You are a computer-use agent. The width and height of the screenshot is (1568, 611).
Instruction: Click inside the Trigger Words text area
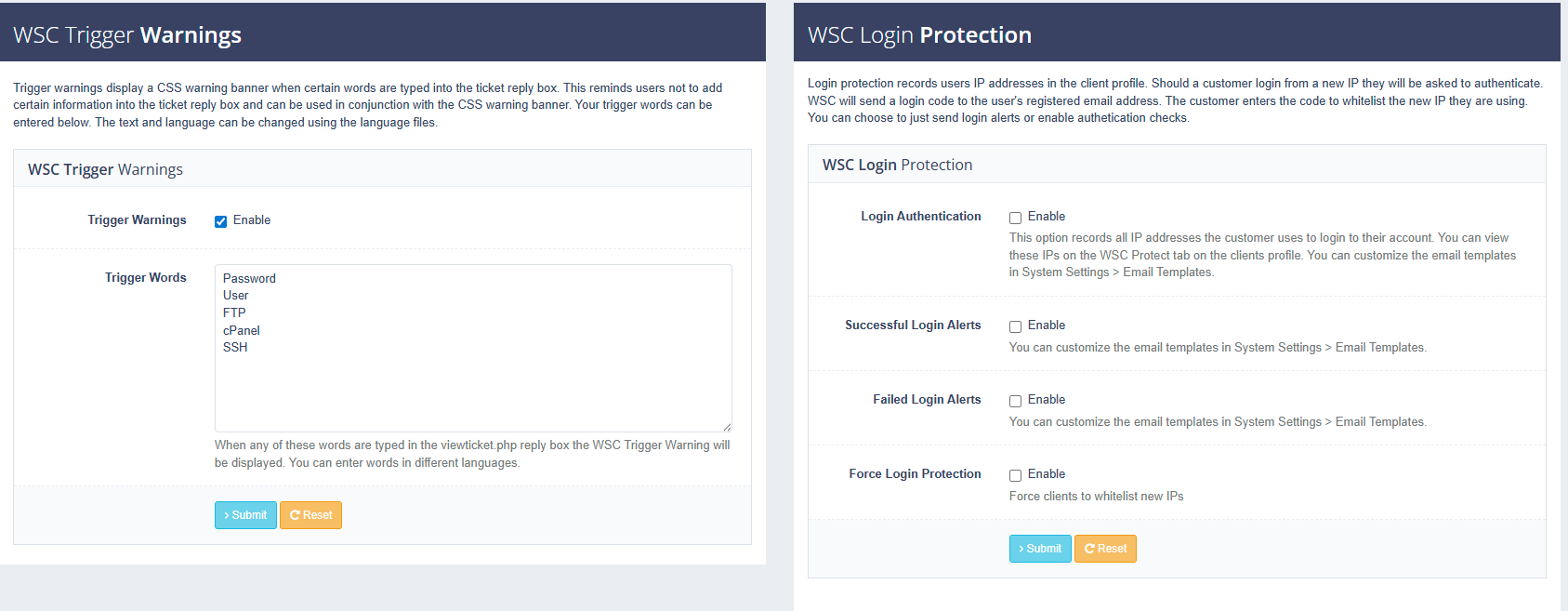pos(473,348)
